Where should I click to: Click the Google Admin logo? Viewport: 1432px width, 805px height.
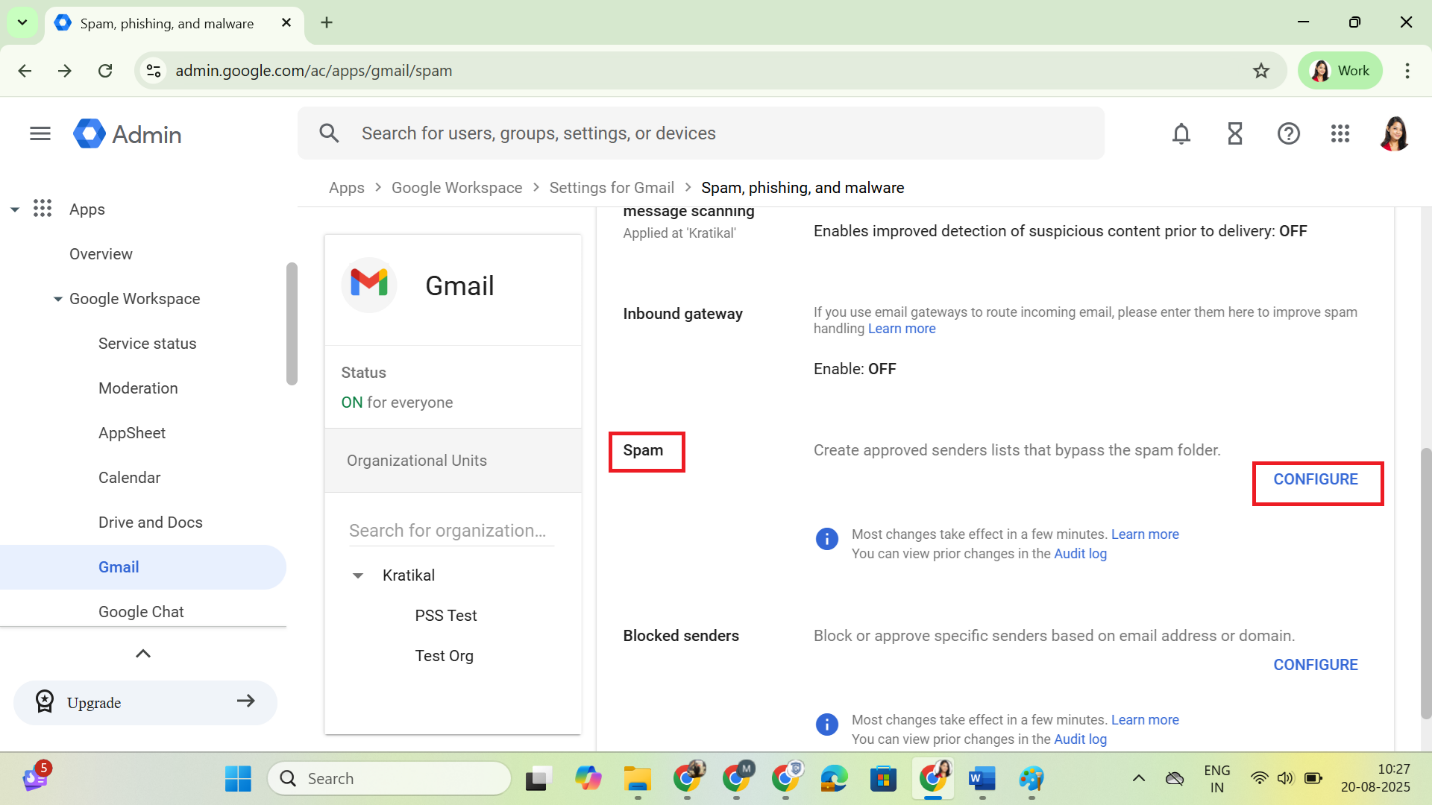(127, 134)
